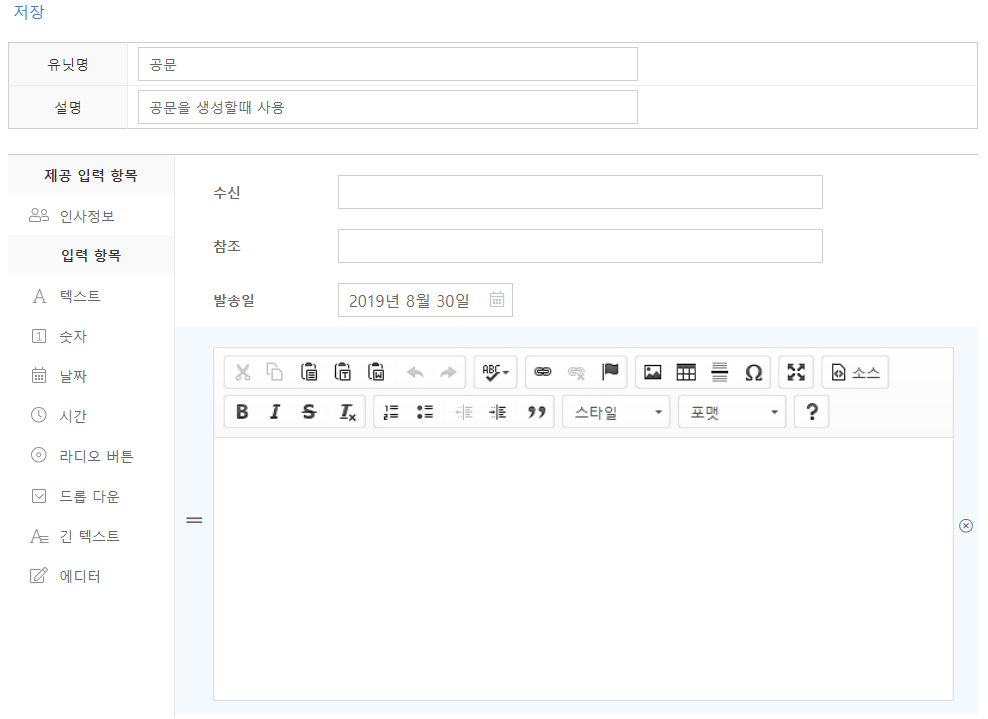Insert a table in the editor

(686, 372)
